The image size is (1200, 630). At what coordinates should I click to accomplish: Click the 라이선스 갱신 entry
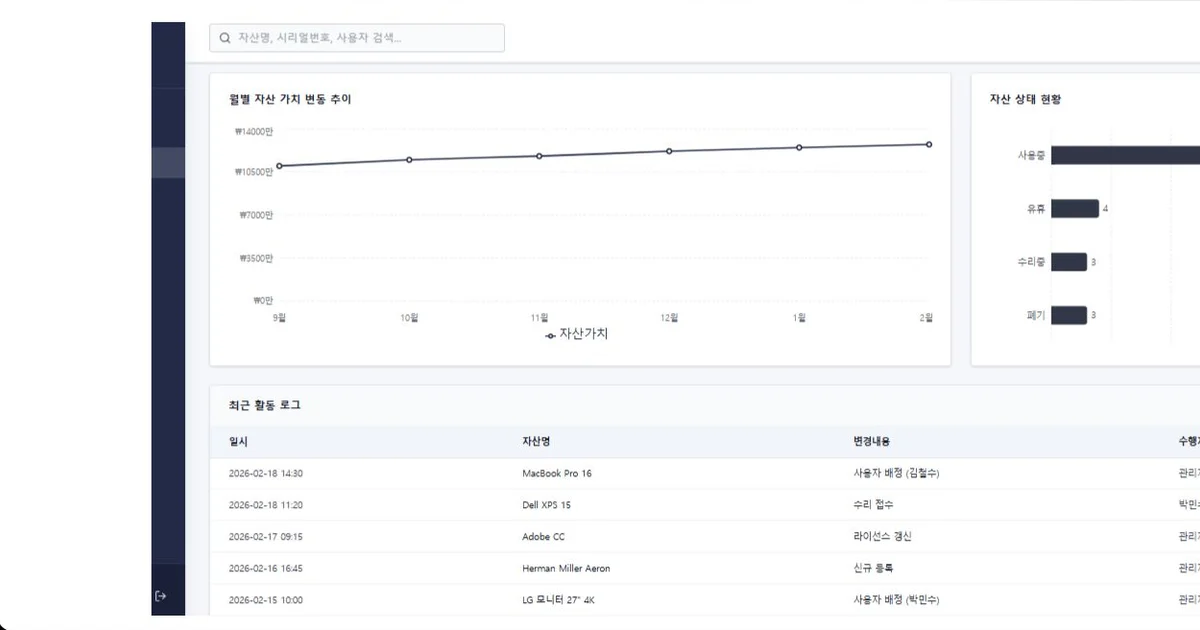pyautogui.click(x=882, y=537)
